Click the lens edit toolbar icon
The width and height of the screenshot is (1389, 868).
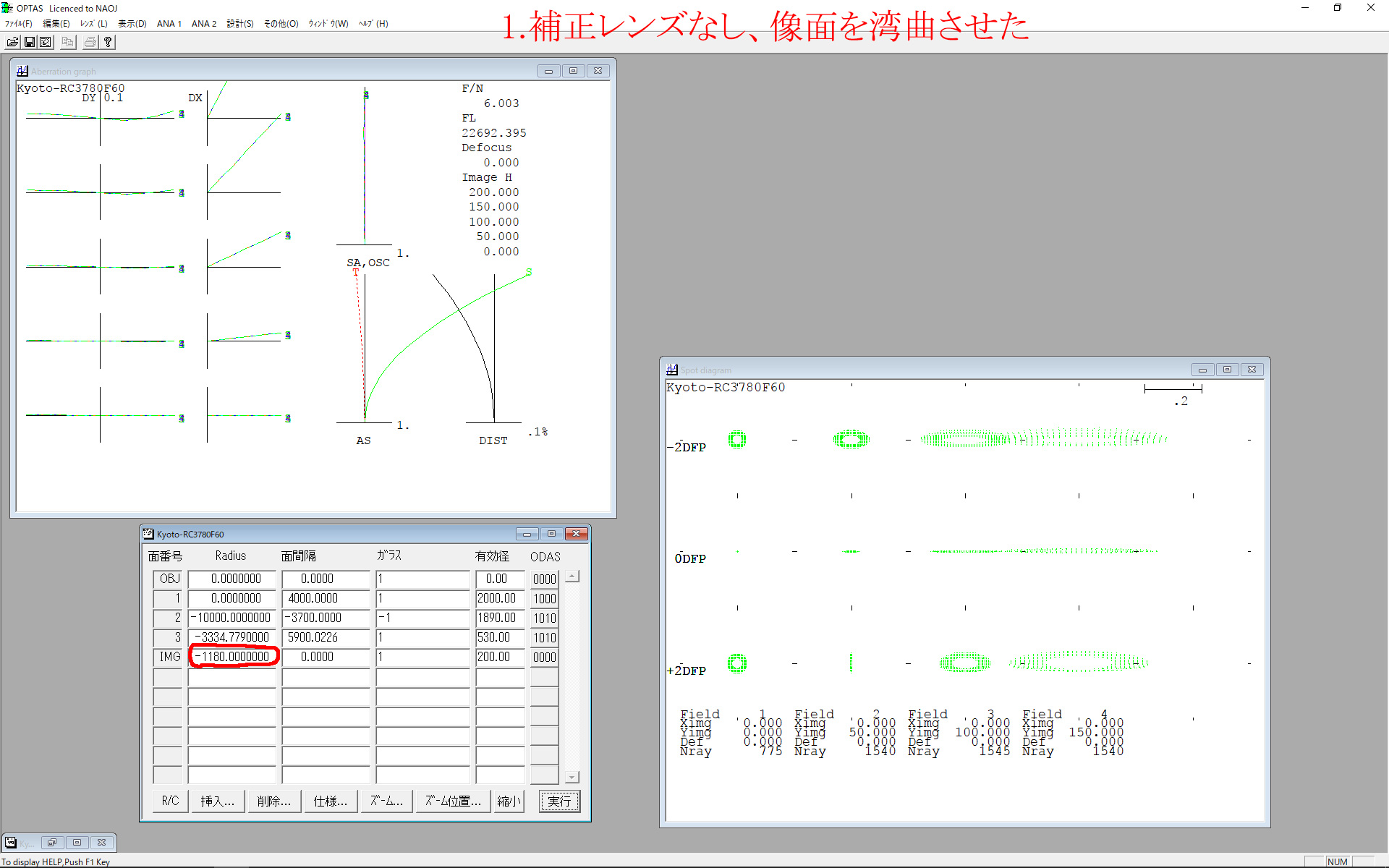pyautogui.click(x=46, y=42)
